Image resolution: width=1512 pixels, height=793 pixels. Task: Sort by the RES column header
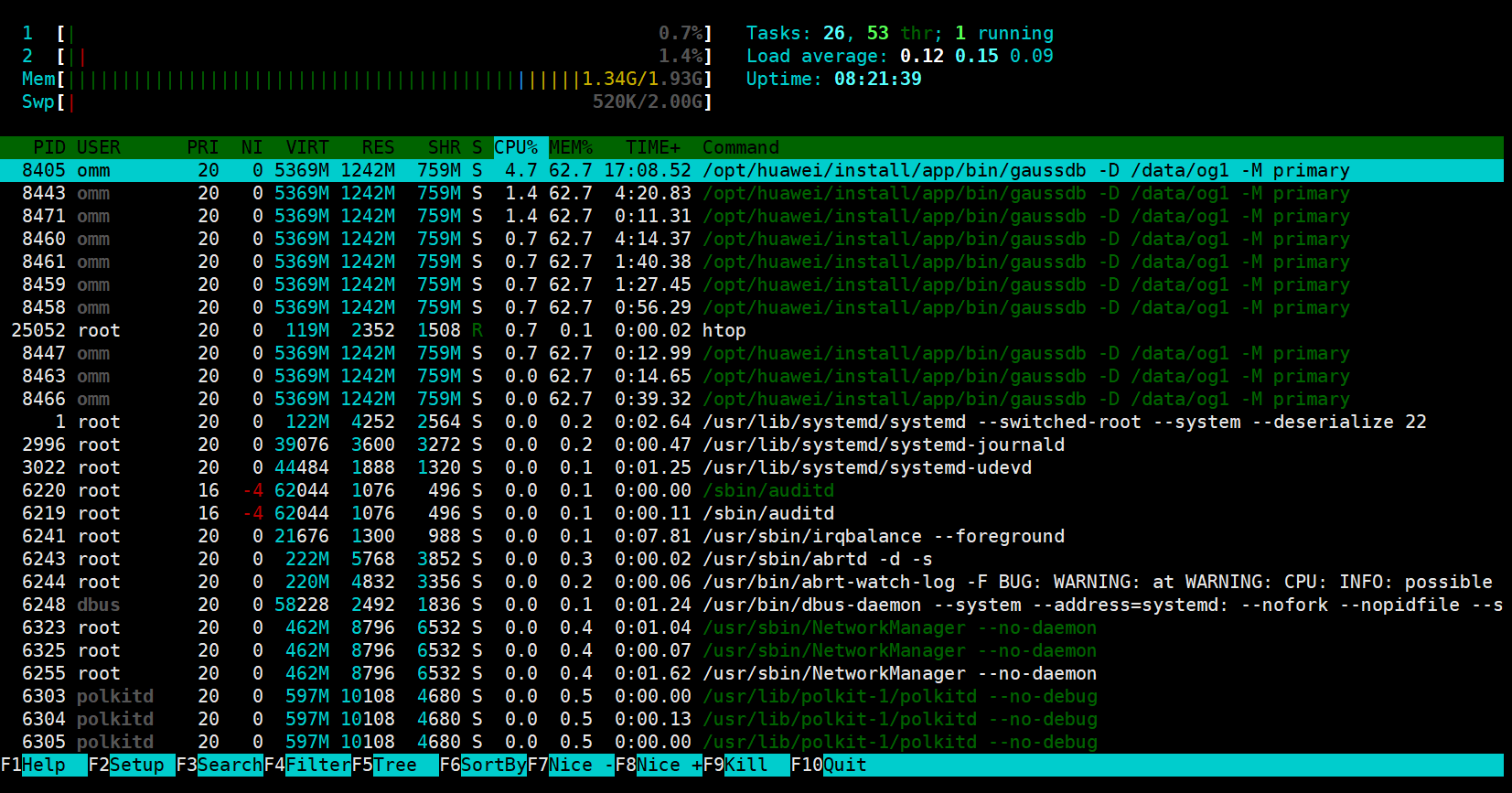click(379, 147)
